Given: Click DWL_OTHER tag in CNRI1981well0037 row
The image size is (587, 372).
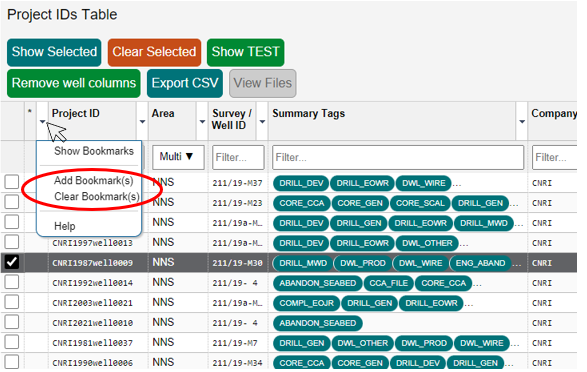Looking at the screenshot, I should [362, 343].
